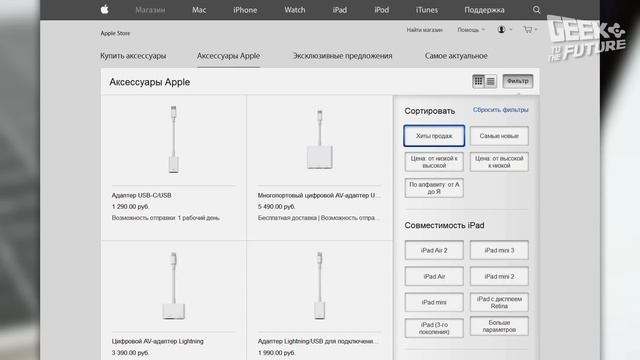Switch to Аксессуары Apple tab
Image resolution: width=640 pixels, height=360 pixels.
tap(228, 56)
